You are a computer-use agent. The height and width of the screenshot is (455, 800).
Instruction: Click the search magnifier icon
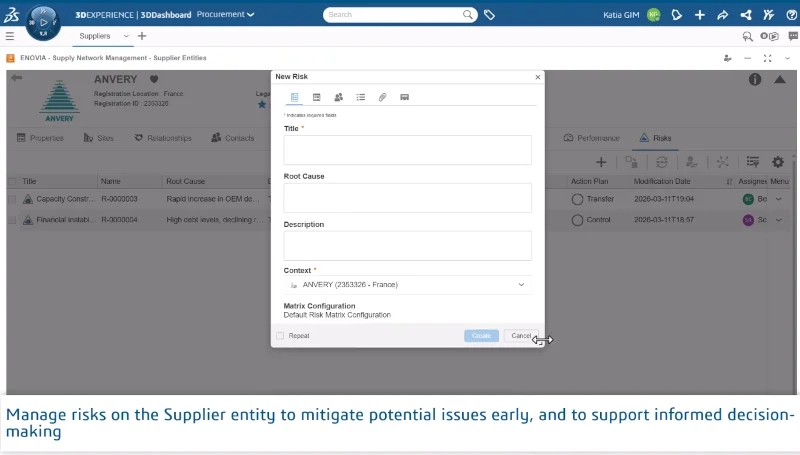(467, 15)
